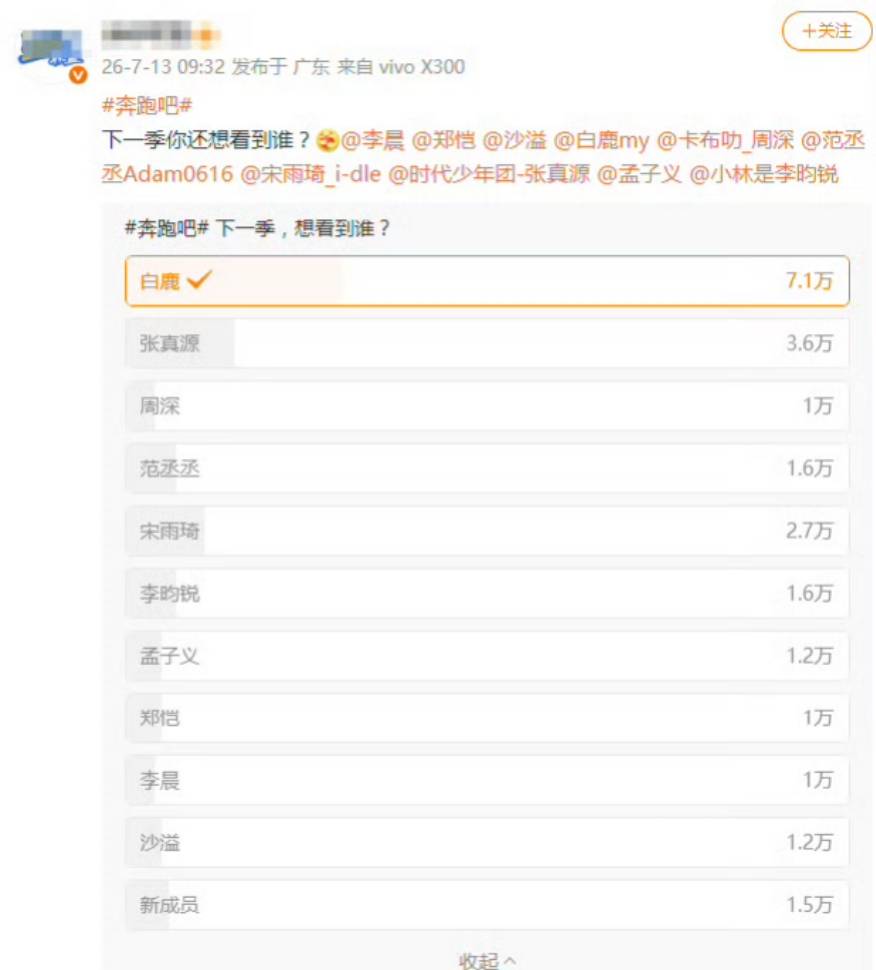Choose the 沙溢 poll option
Screen dimensions: 876x970
[487, 843]
